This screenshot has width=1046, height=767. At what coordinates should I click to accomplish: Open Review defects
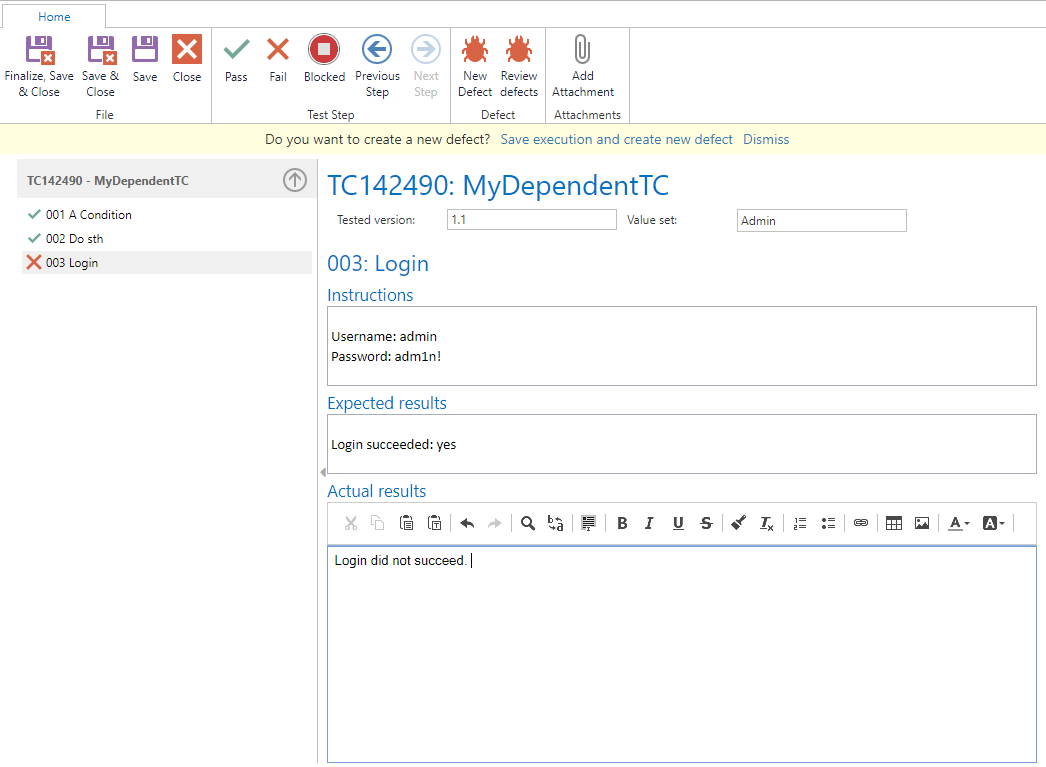point(518,66)
